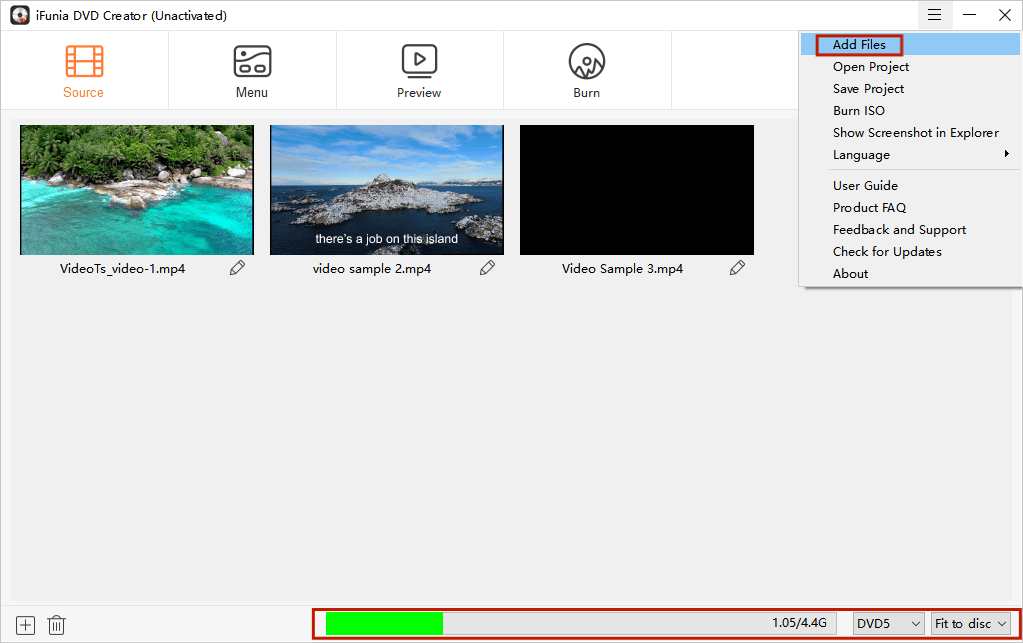Open the Source tab film icon
The image size is (1023, 643).
(84, 62)
